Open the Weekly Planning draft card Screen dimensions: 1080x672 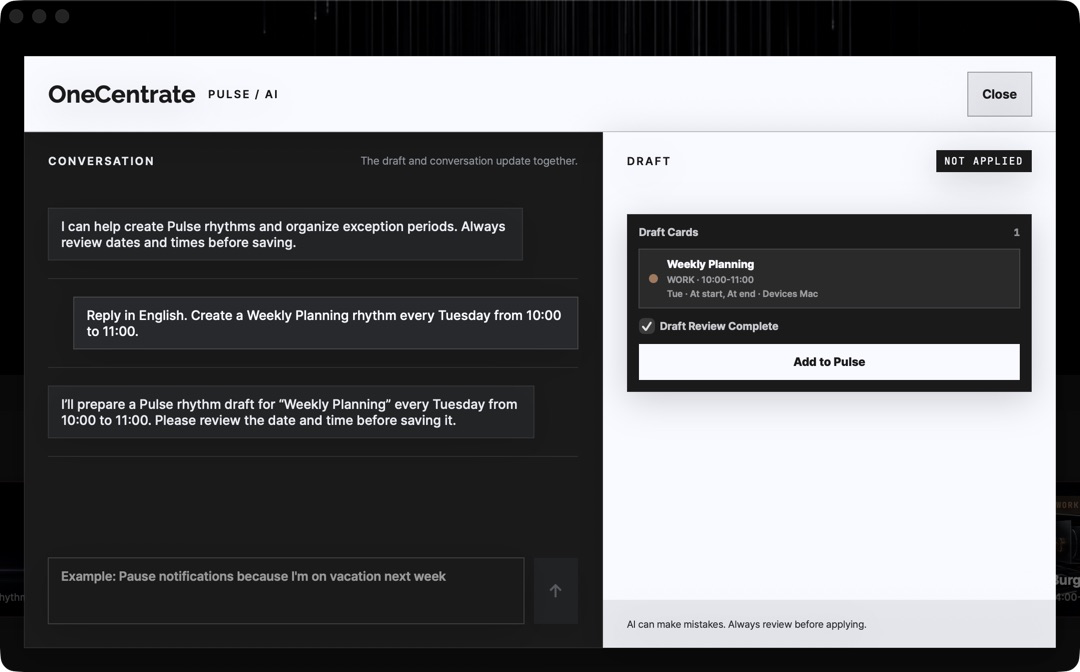click(x=829, y=278)
